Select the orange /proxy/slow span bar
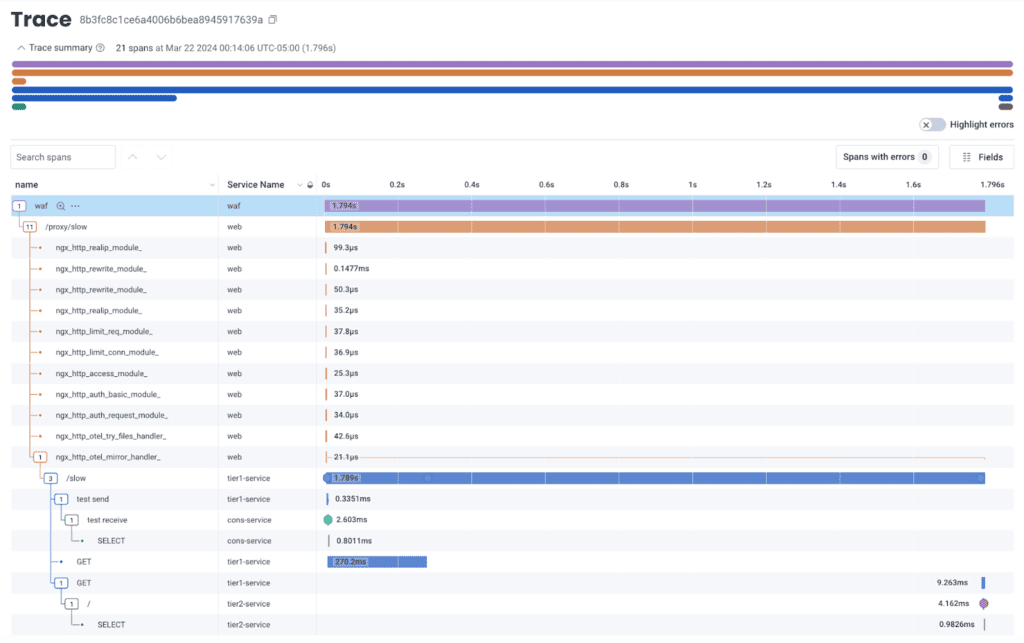Screen dimensions: 1024x643 click(655, 227)
